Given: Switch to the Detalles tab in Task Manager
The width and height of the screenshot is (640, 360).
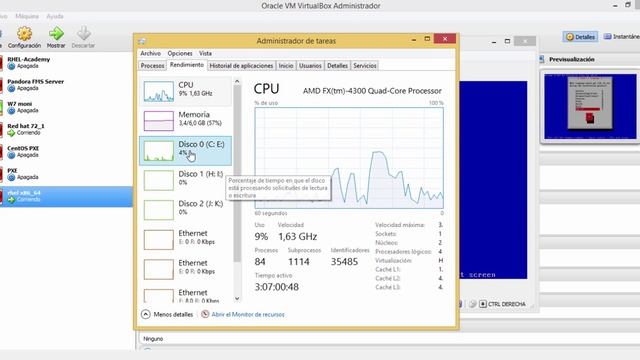Looking at the screenshot, I should coord(337,66).
